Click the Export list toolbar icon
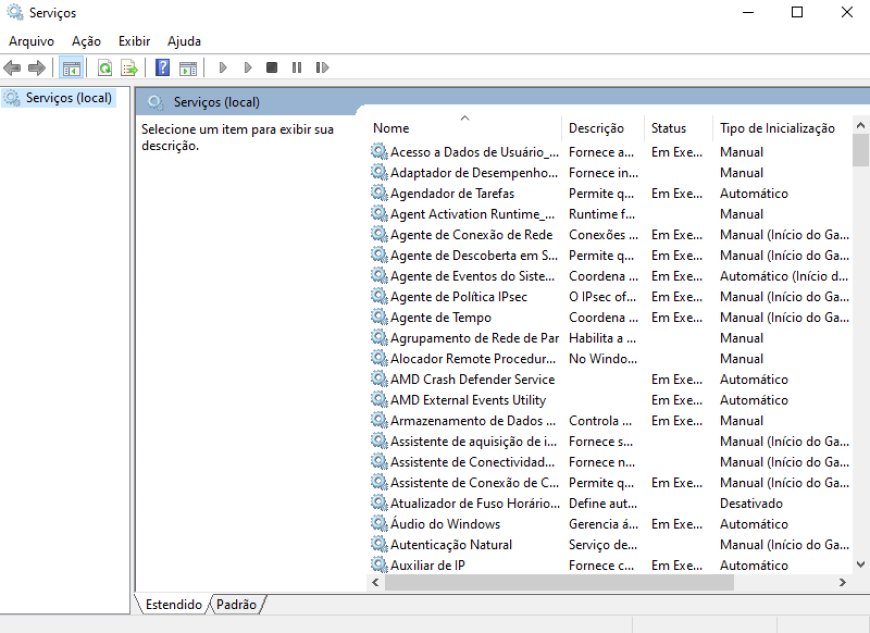This screenshot has height=633, width=870. [x=129, y=68]
